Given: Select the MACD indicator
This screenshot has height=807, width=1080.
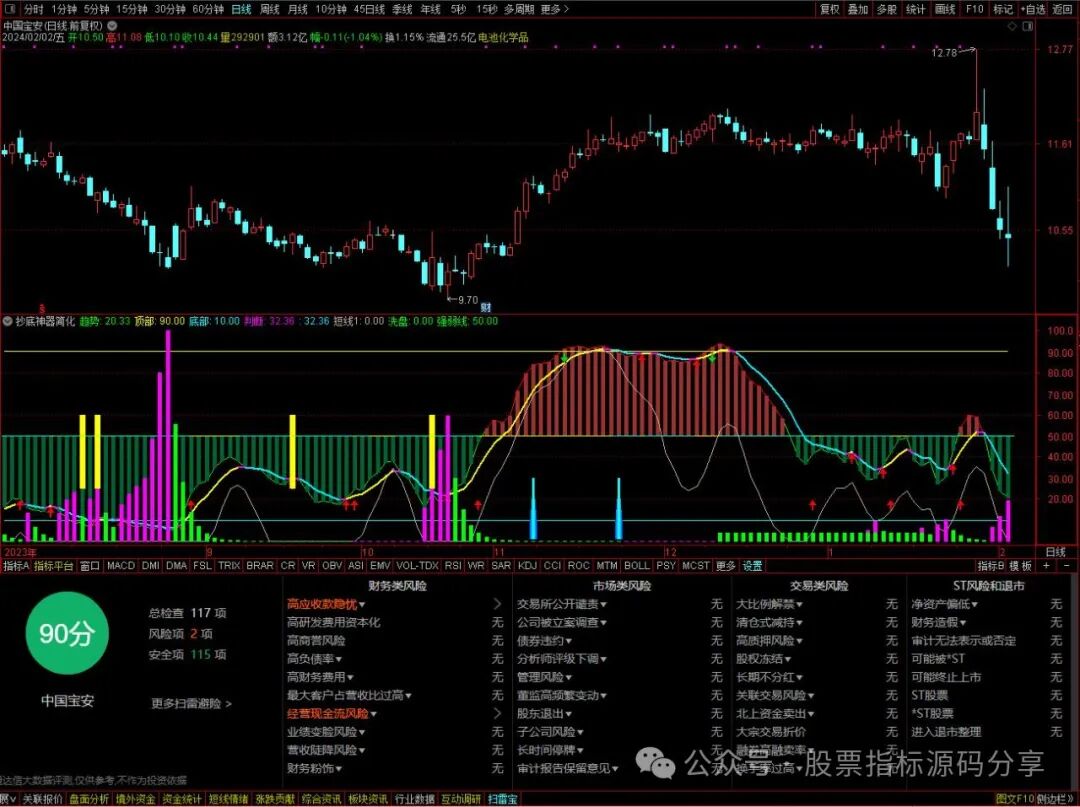Looking at the screenshot, I should tap(121, 565).
